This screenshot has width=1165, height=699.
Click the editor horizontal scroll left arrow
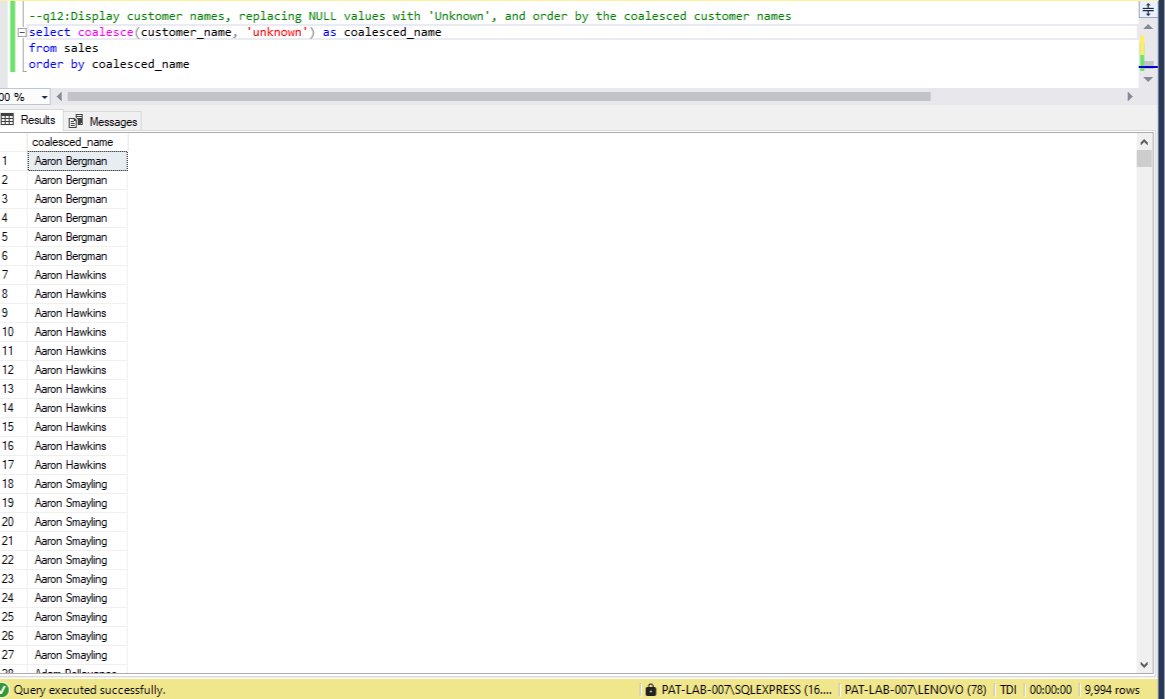59,97
